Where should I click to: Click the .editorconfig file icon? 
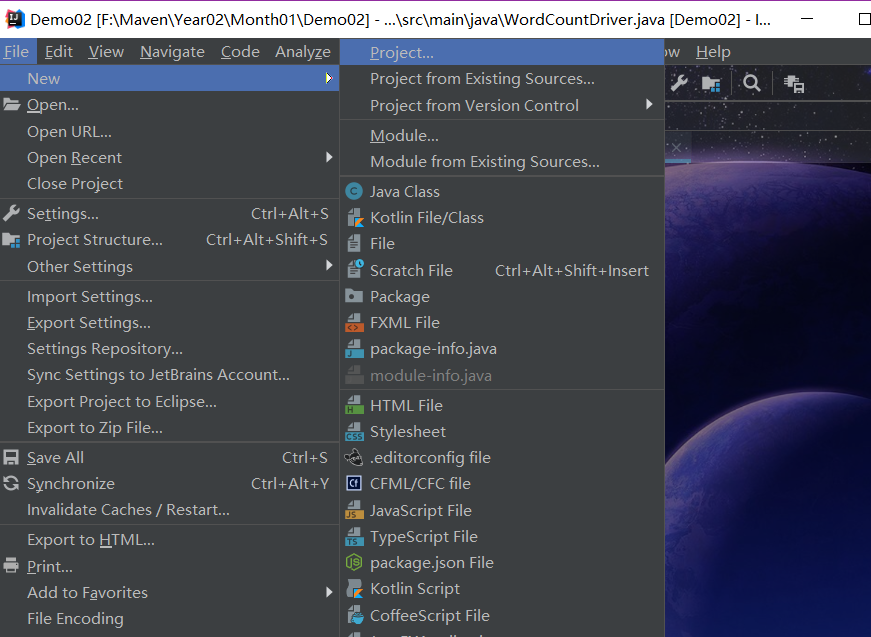354,458
